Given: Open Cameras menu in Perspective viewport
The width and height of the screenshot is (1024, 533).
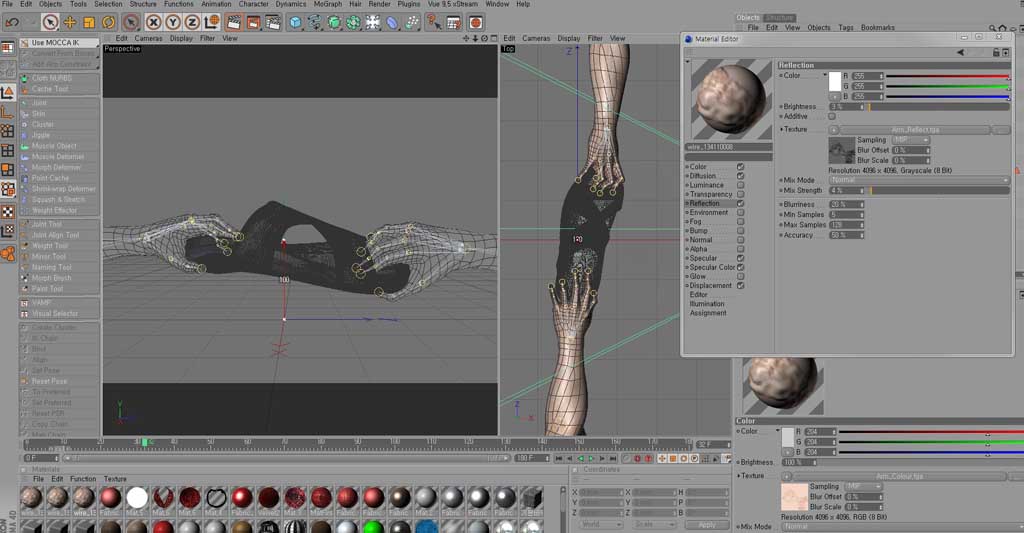Looking at the screenshot, I should 148,39.
